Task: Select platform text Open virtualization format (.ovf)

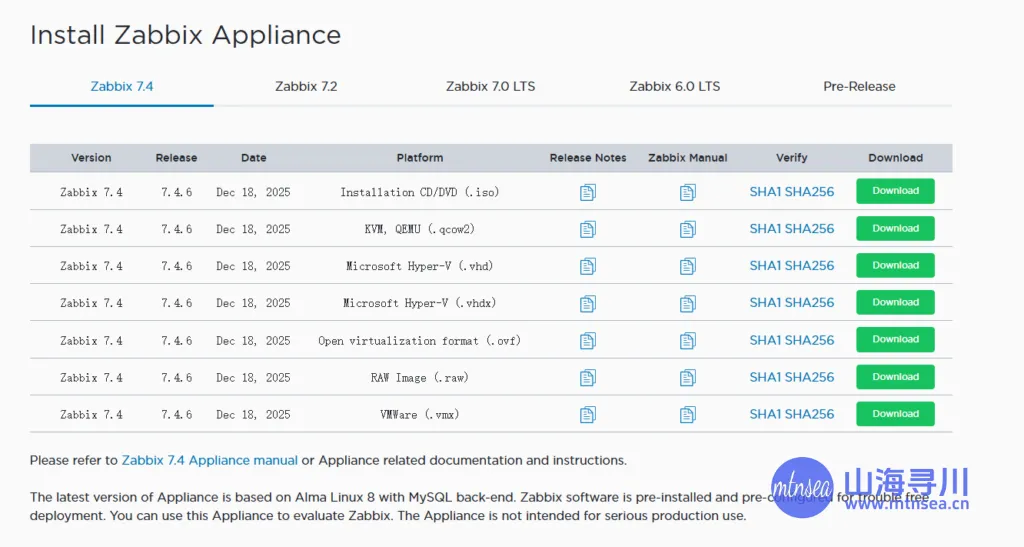Action: [x=420, y=341]
